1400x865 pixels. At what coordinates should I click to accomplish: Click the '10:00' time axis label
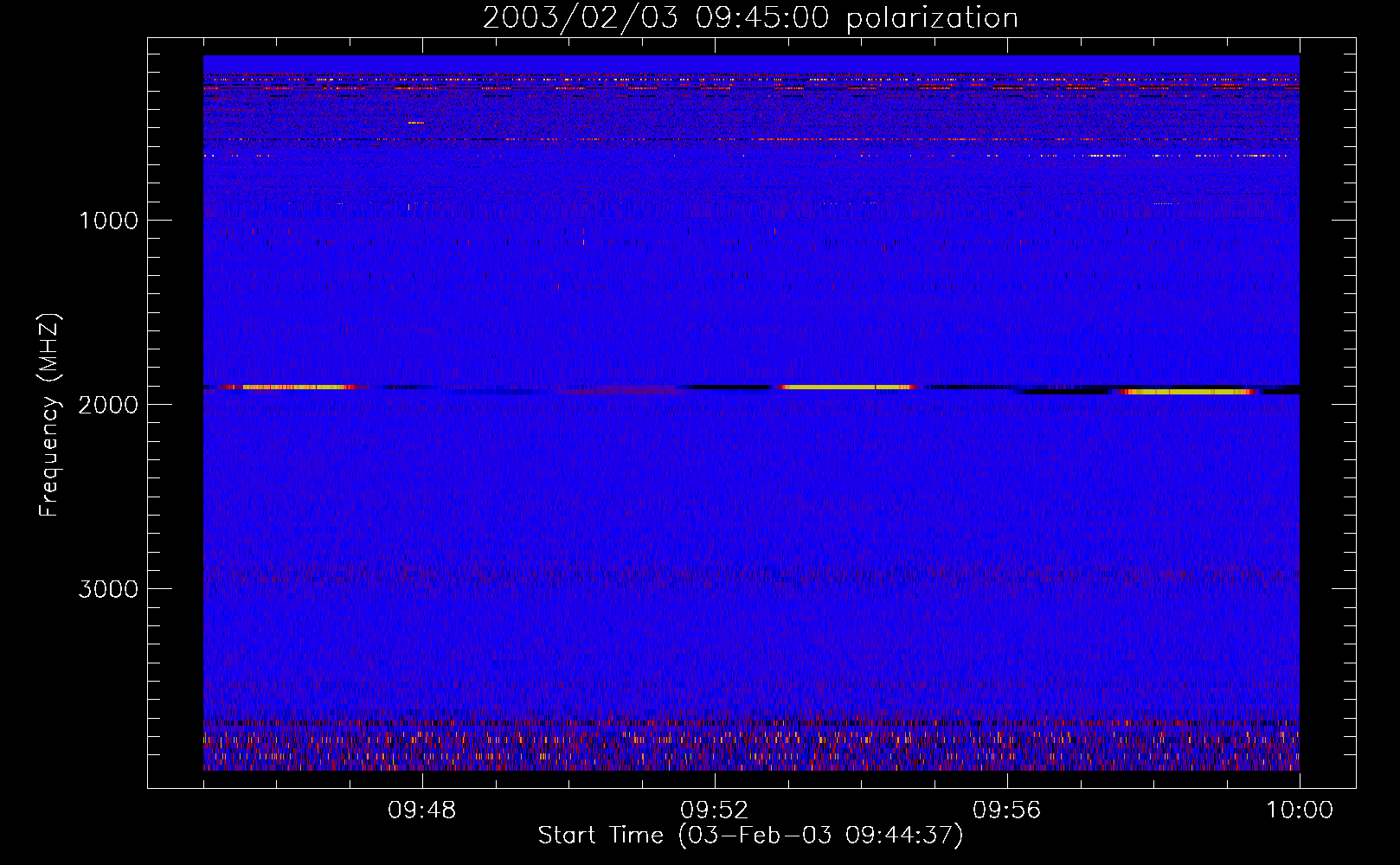[1300, 811]
